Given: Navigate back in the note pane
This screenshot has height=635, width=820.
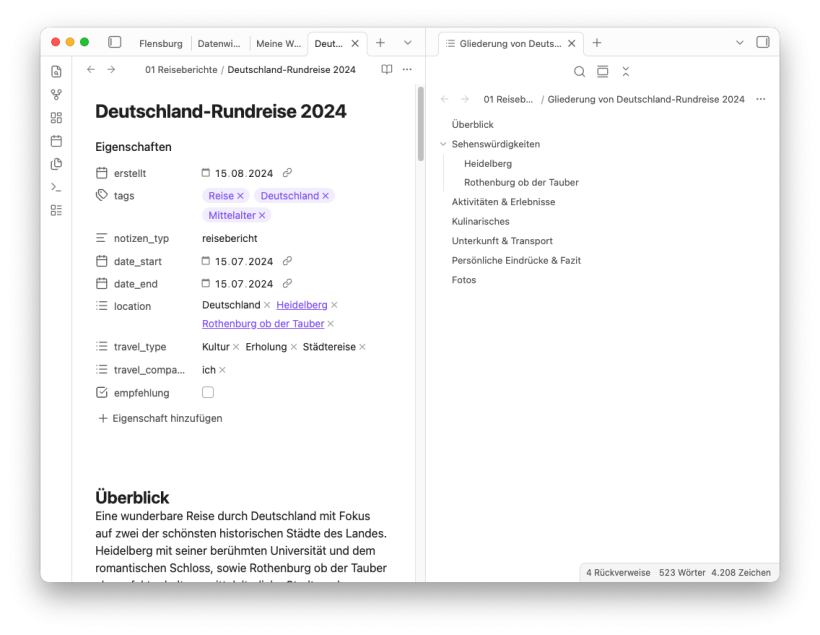Looking at the screenshot, I should 91,70.
